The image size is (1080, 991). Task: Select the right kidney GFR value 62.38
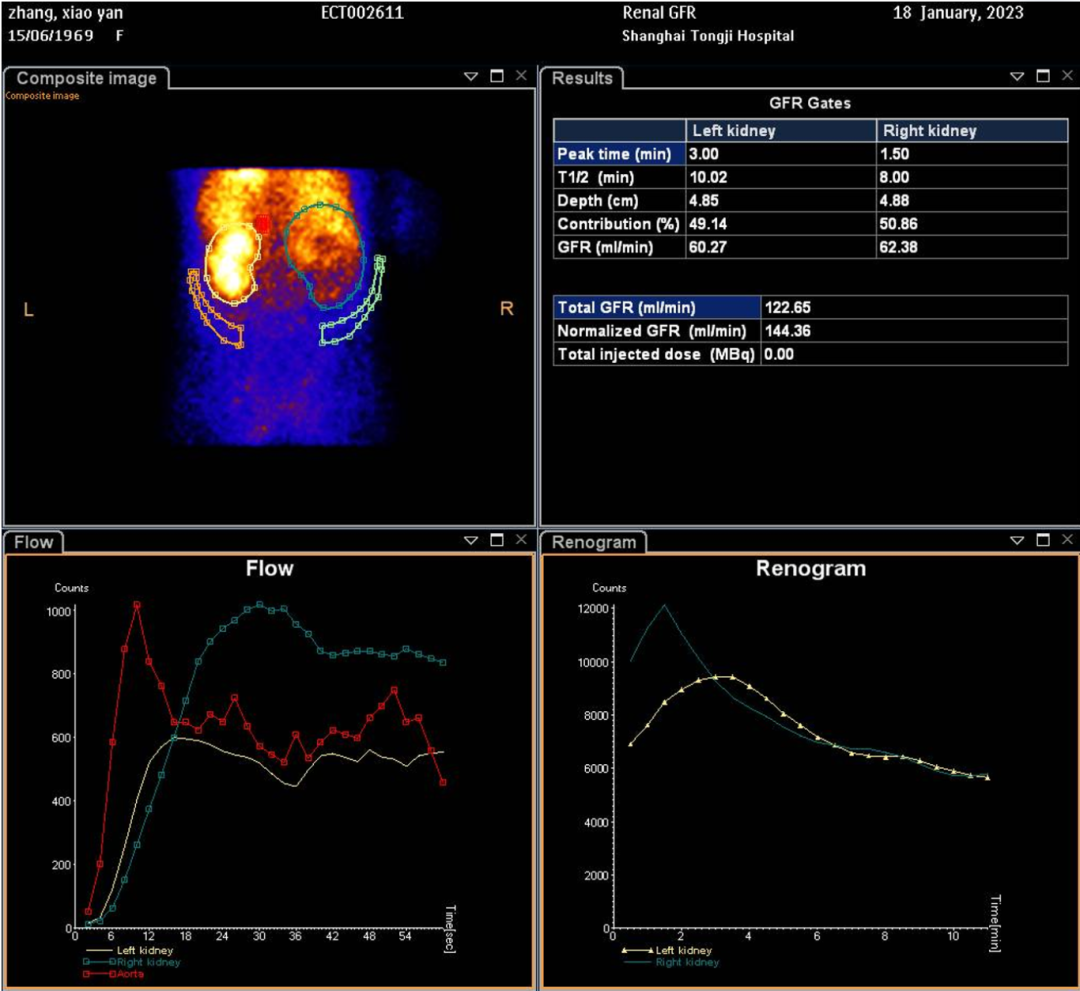pos(899,248)
